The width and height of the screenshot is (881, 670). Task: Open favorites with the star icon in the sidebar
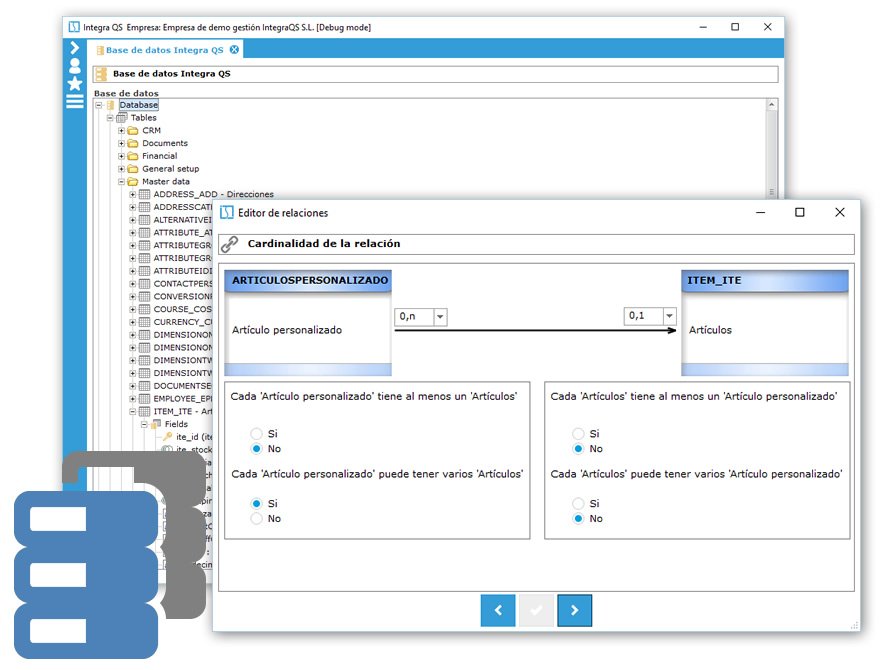click(74, 84)
